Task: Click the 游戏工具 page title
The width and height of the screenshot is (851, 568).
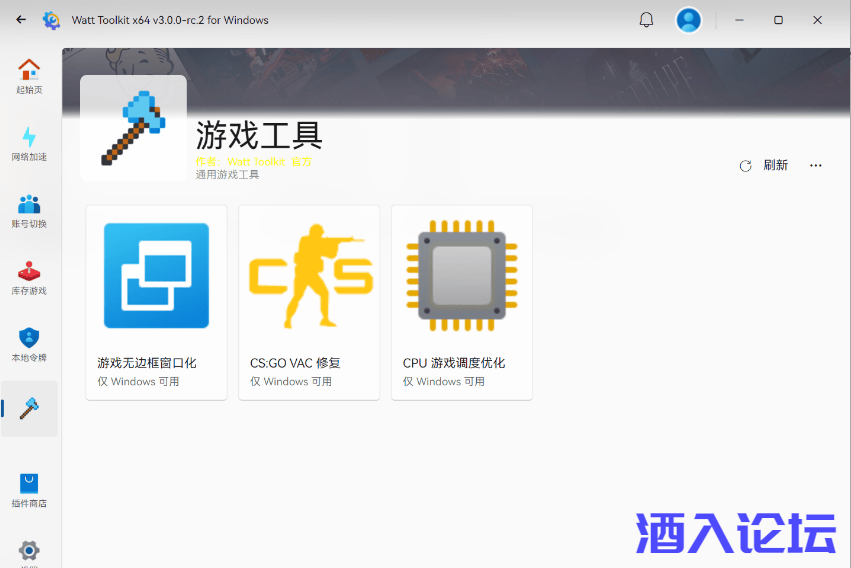Action: click(259, 134)
